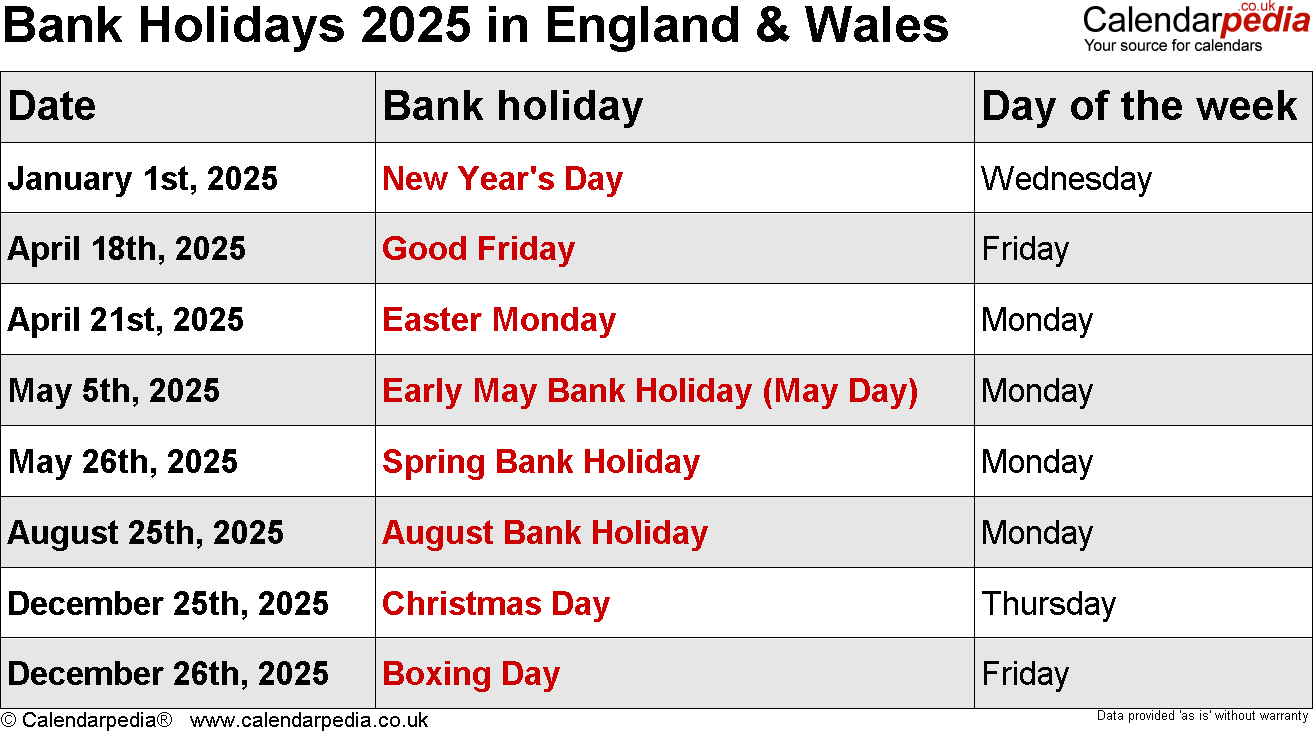Click the Wednesday cell
This screenshot has height=731, width=1313.
coord(1066,179)
